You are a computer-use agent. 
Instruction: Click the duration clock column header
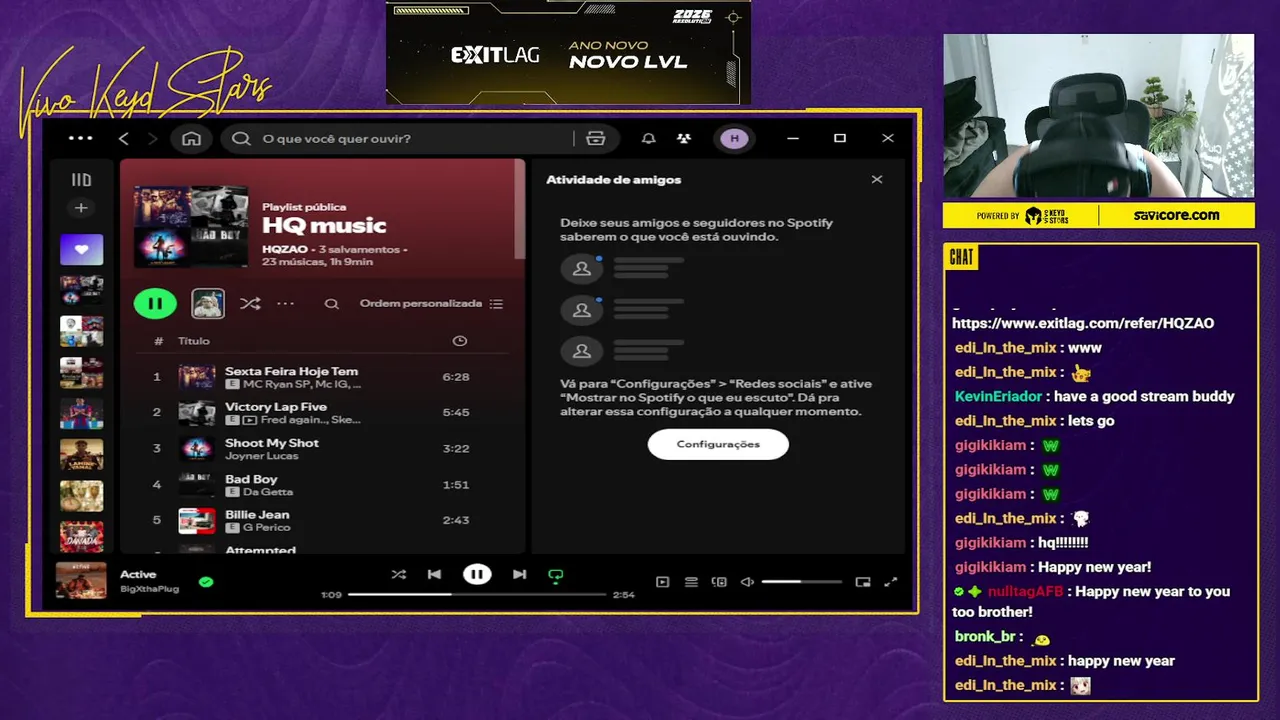[x=460, y=341]
